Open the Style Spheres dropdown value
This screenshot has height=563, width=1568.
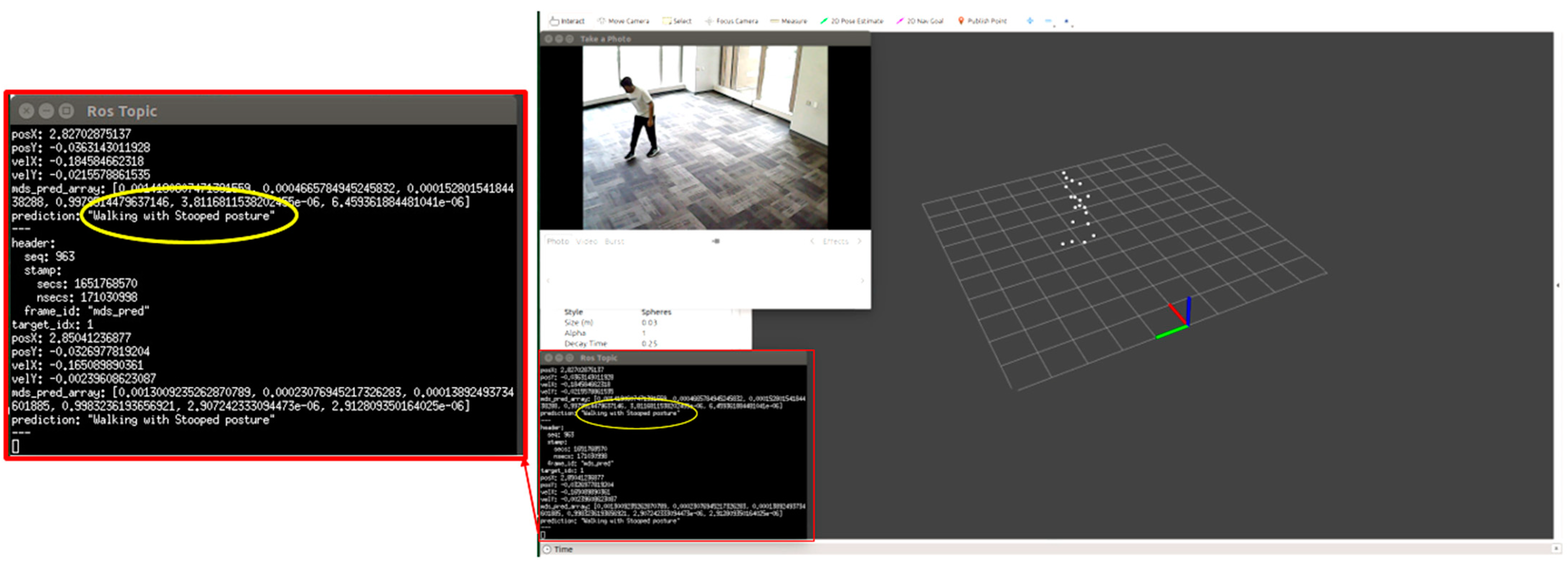(656, 312)
